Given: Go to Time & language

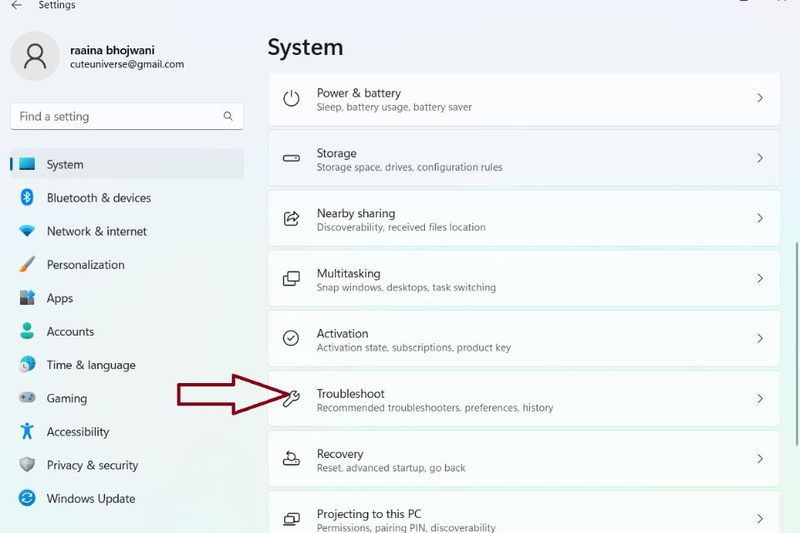Looking at the screenshot, I should [x=127, y=365].
